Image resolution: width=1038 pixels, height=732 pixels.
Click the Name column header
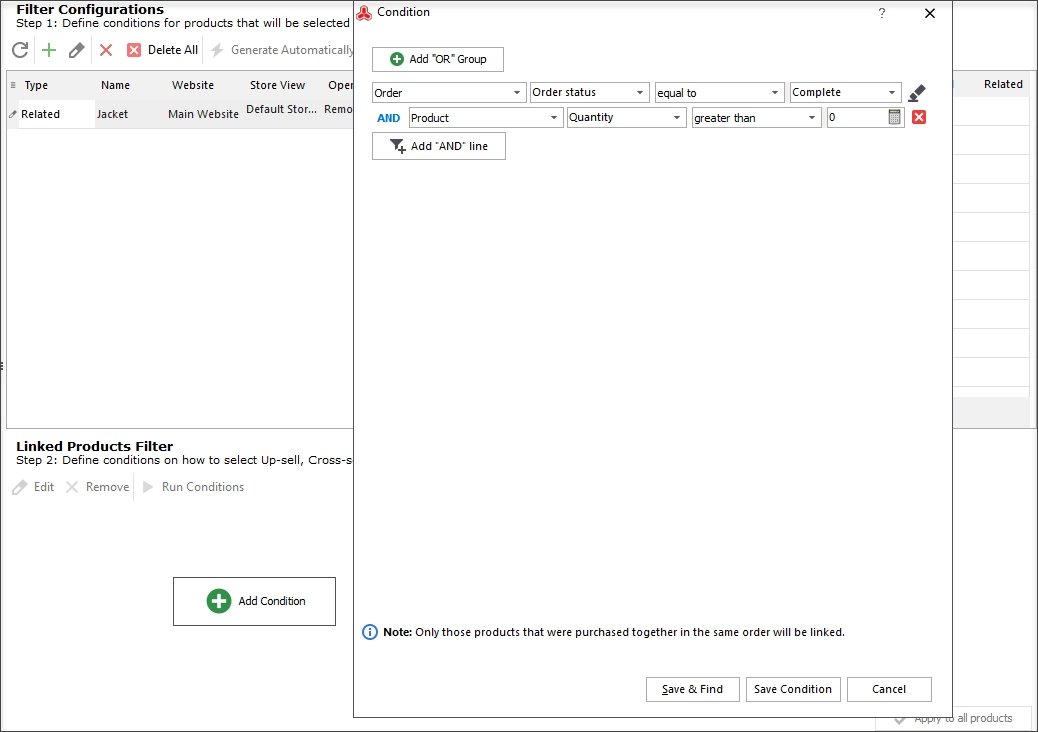[115, 85]
